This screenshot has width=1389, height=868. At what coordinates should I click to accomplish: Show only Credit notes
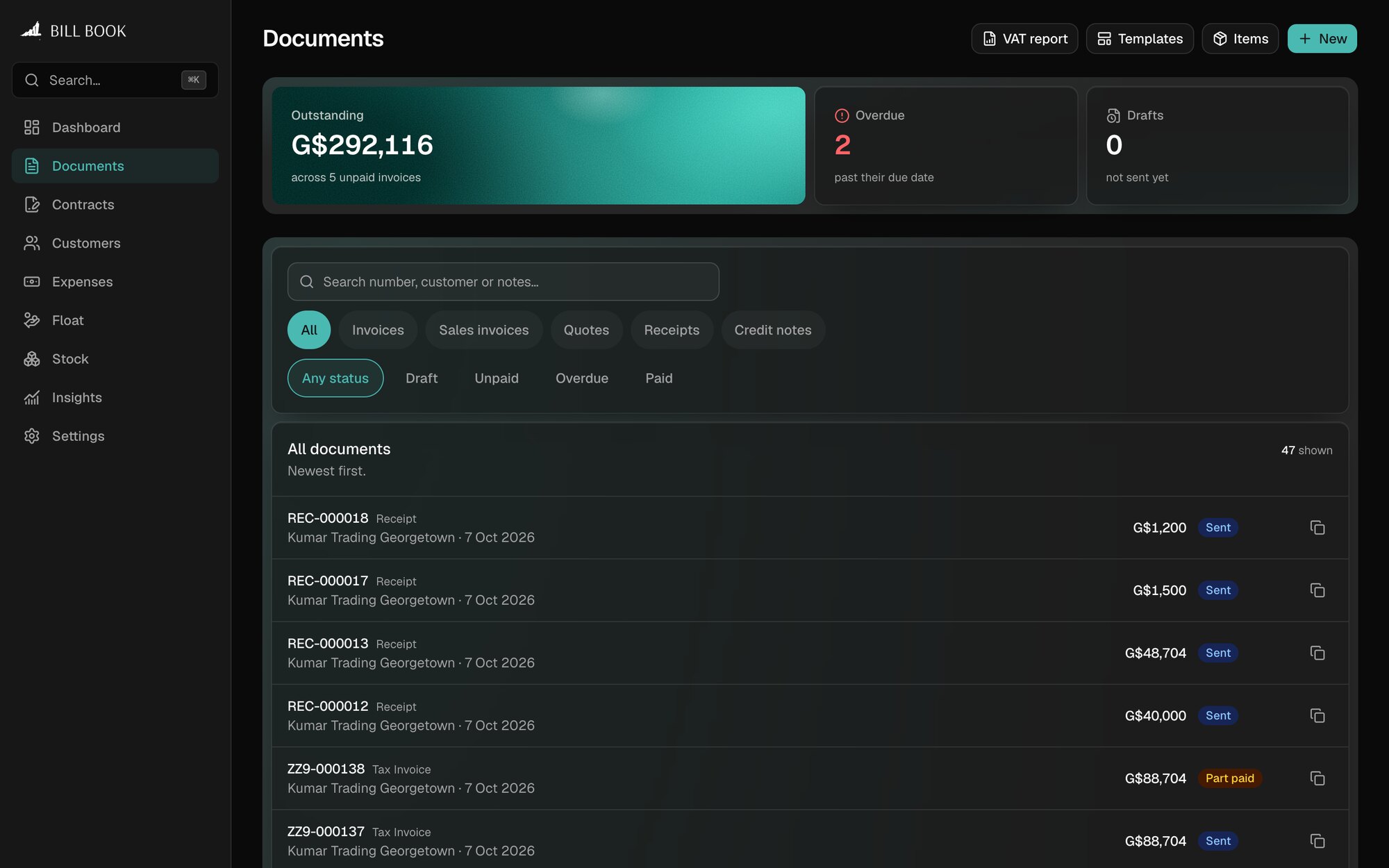pyautogui.click(x=773, y=330)
